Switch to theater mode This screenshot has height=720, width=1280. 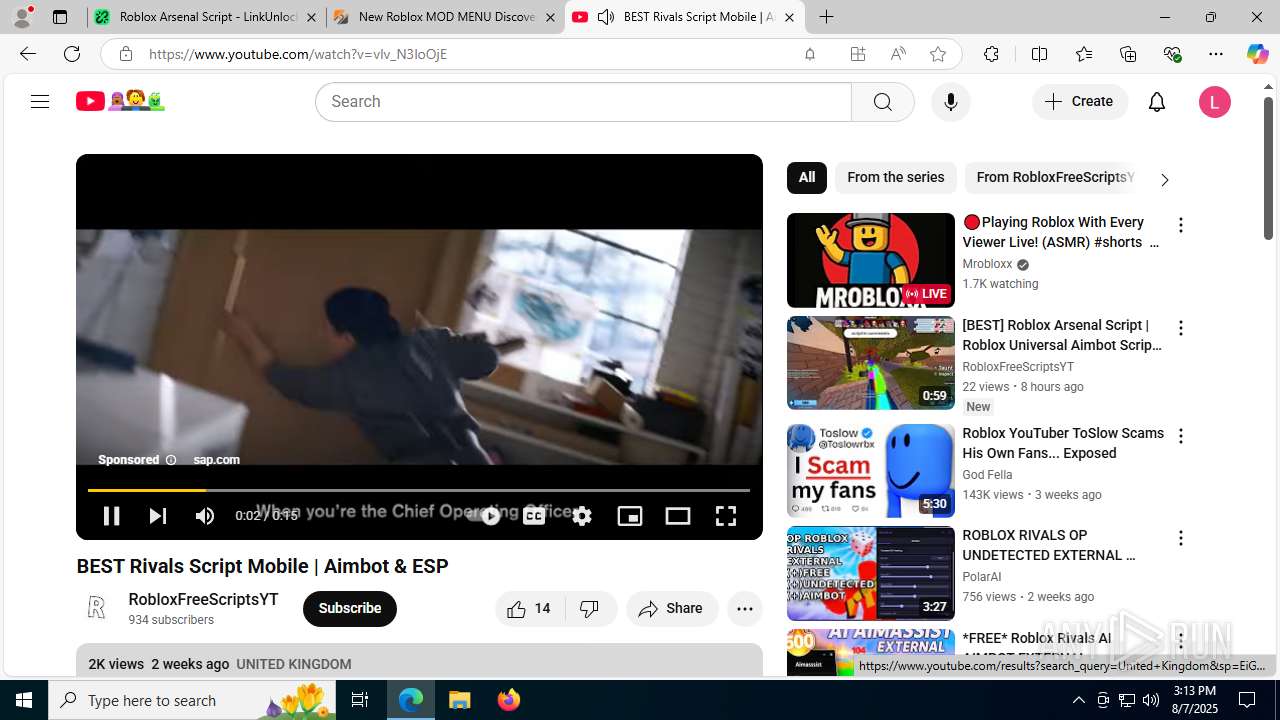pos(678,516)
